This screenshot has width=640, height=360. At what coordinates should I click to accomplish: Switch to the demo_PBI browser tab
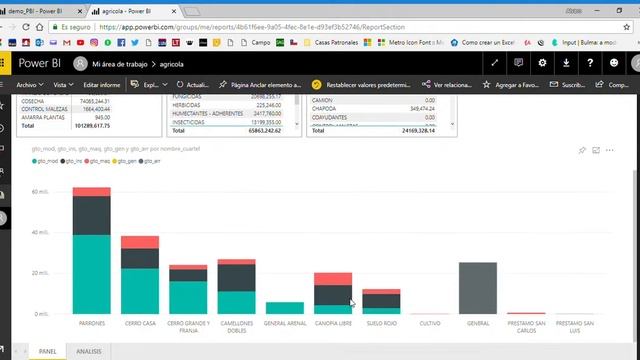click(x=42, y=11)
